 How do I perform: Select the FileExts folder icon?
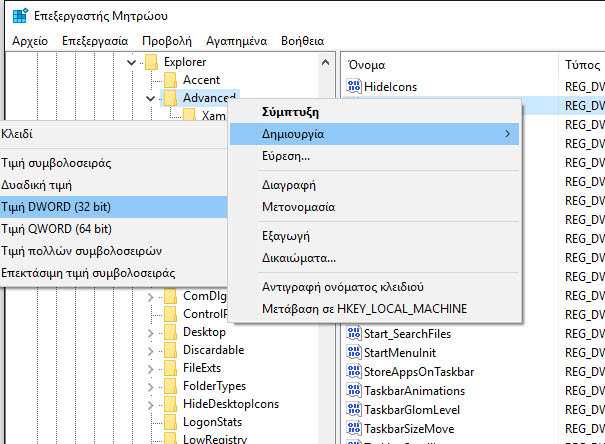(170, 368)
